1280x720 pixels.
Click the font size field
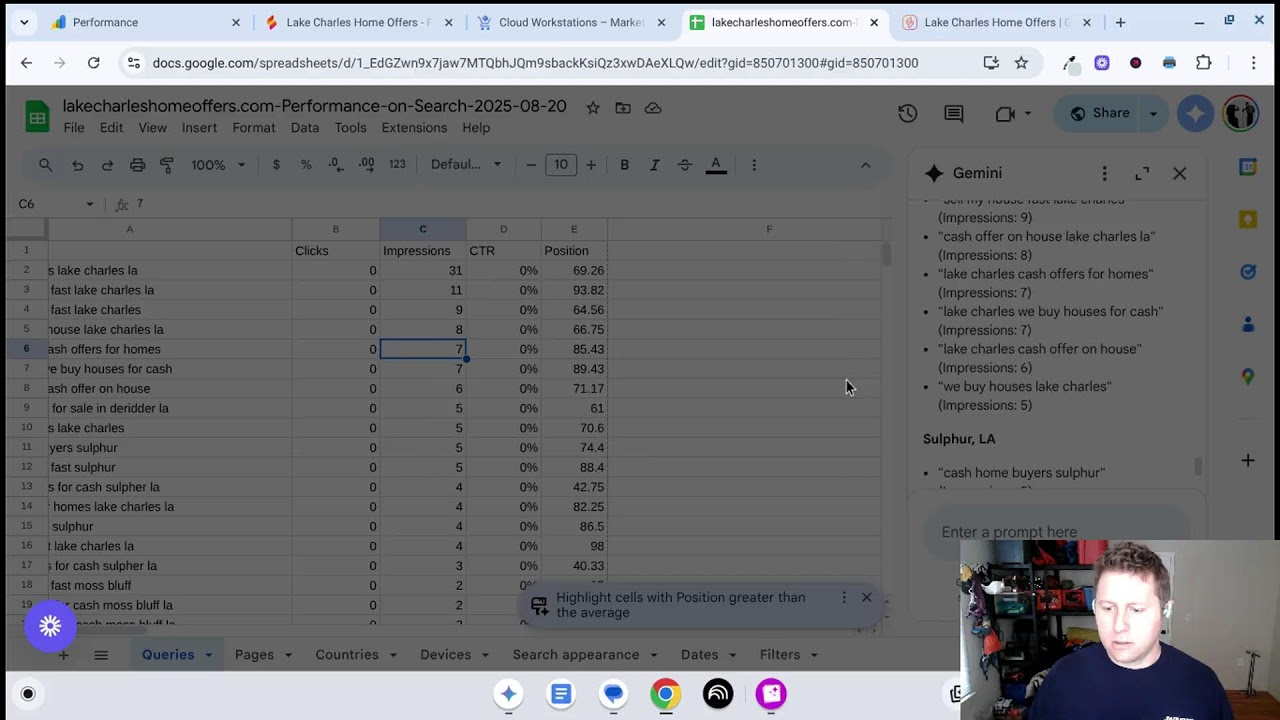click(x=561, y=165)
